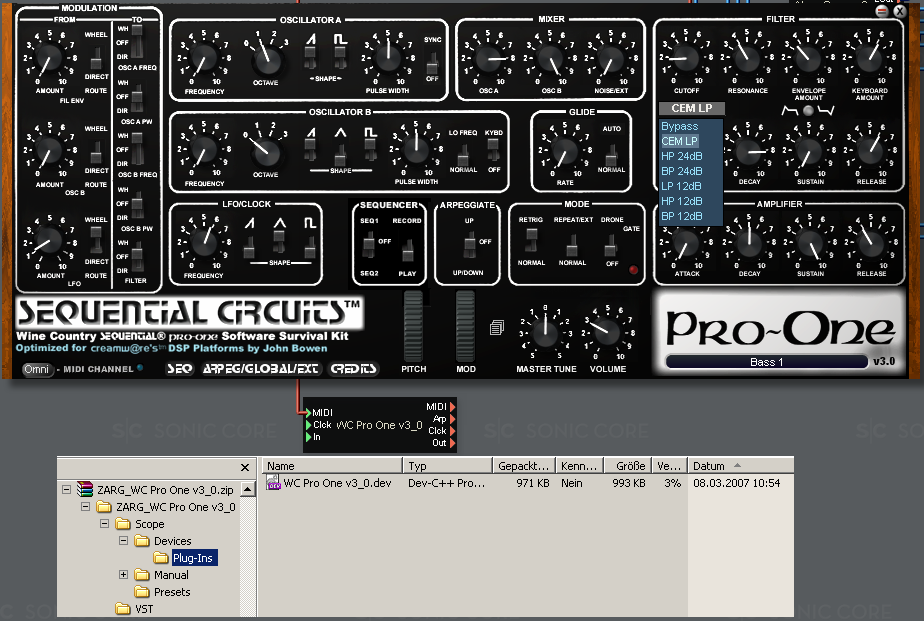Open the CEM LP filter type dropdown
Image resolution: width=924 pixels, height=621 pixels.
[x=692, y=108]
